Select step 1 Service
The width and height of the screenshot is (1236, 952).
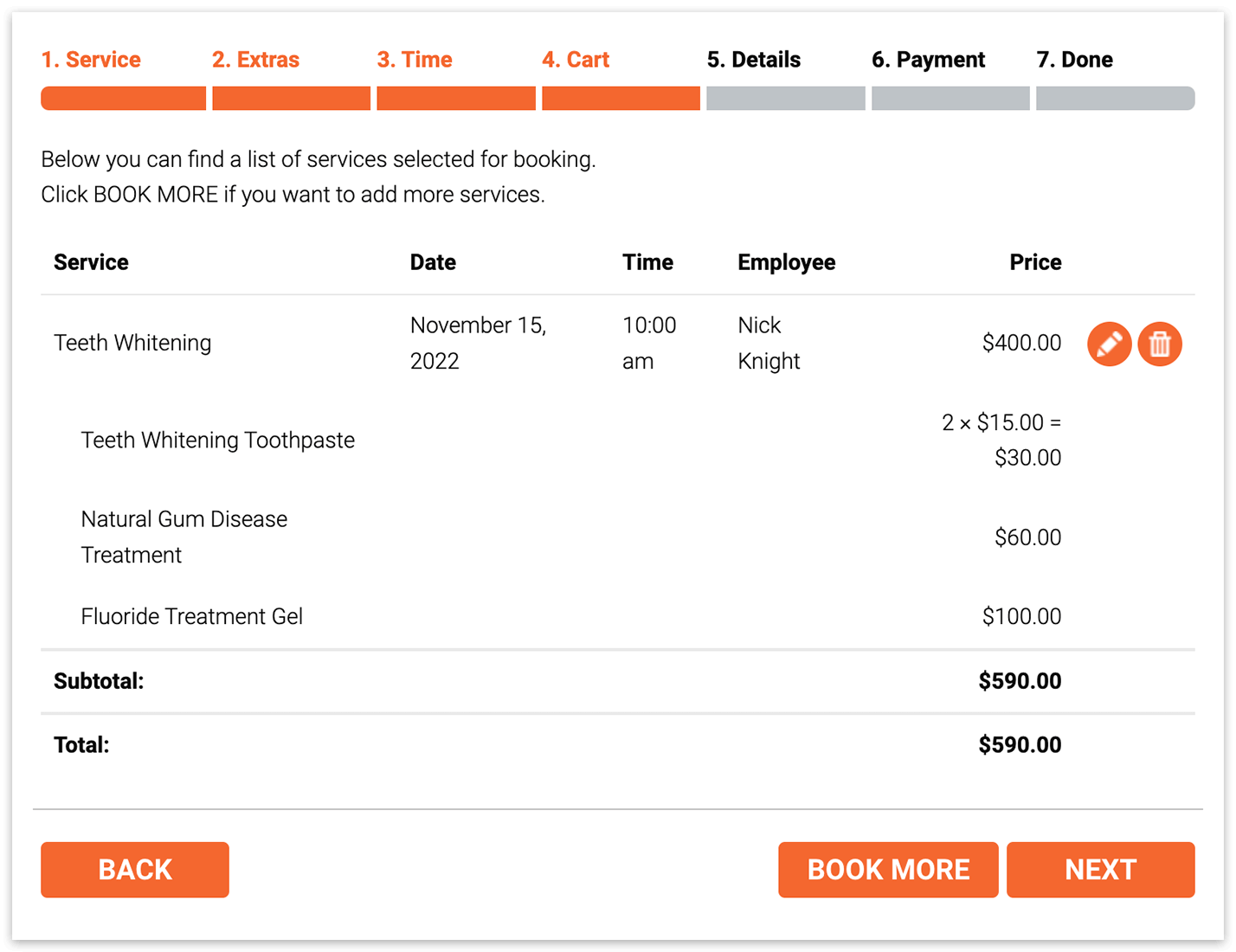click(91, 59)
